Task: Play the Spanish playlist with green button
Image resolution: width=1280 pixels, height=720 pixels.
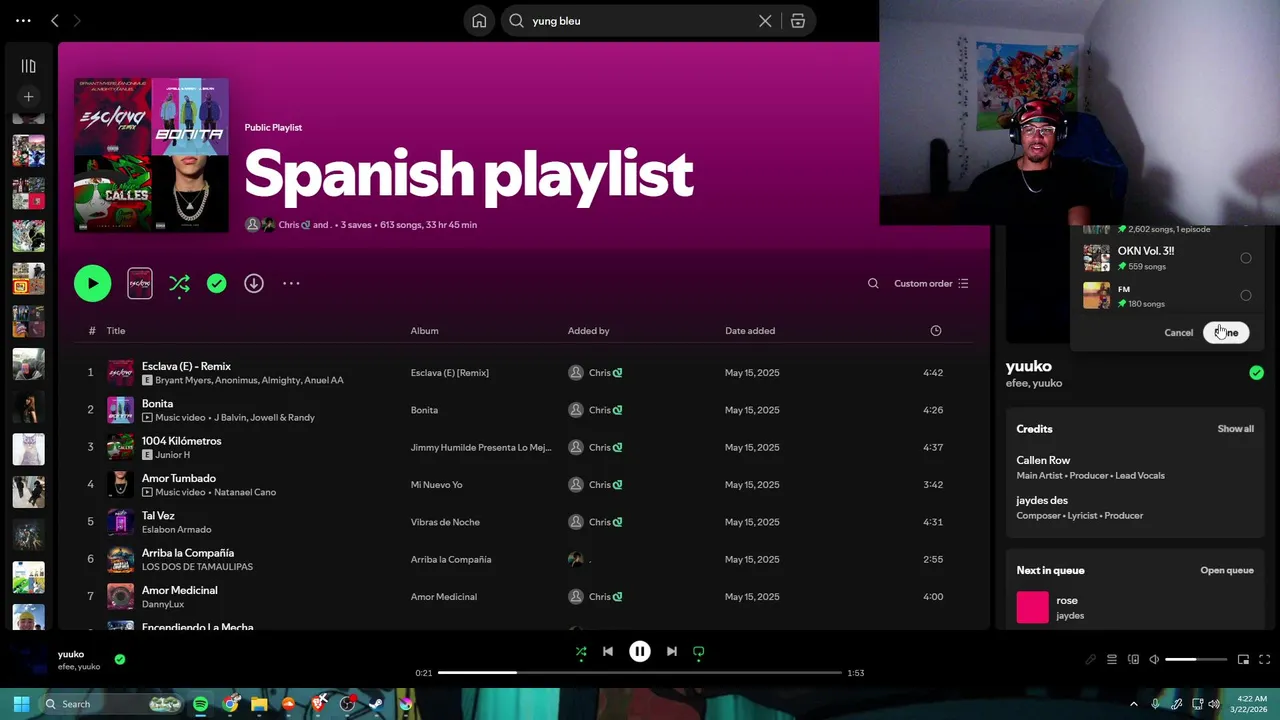Action: point(93,284)
